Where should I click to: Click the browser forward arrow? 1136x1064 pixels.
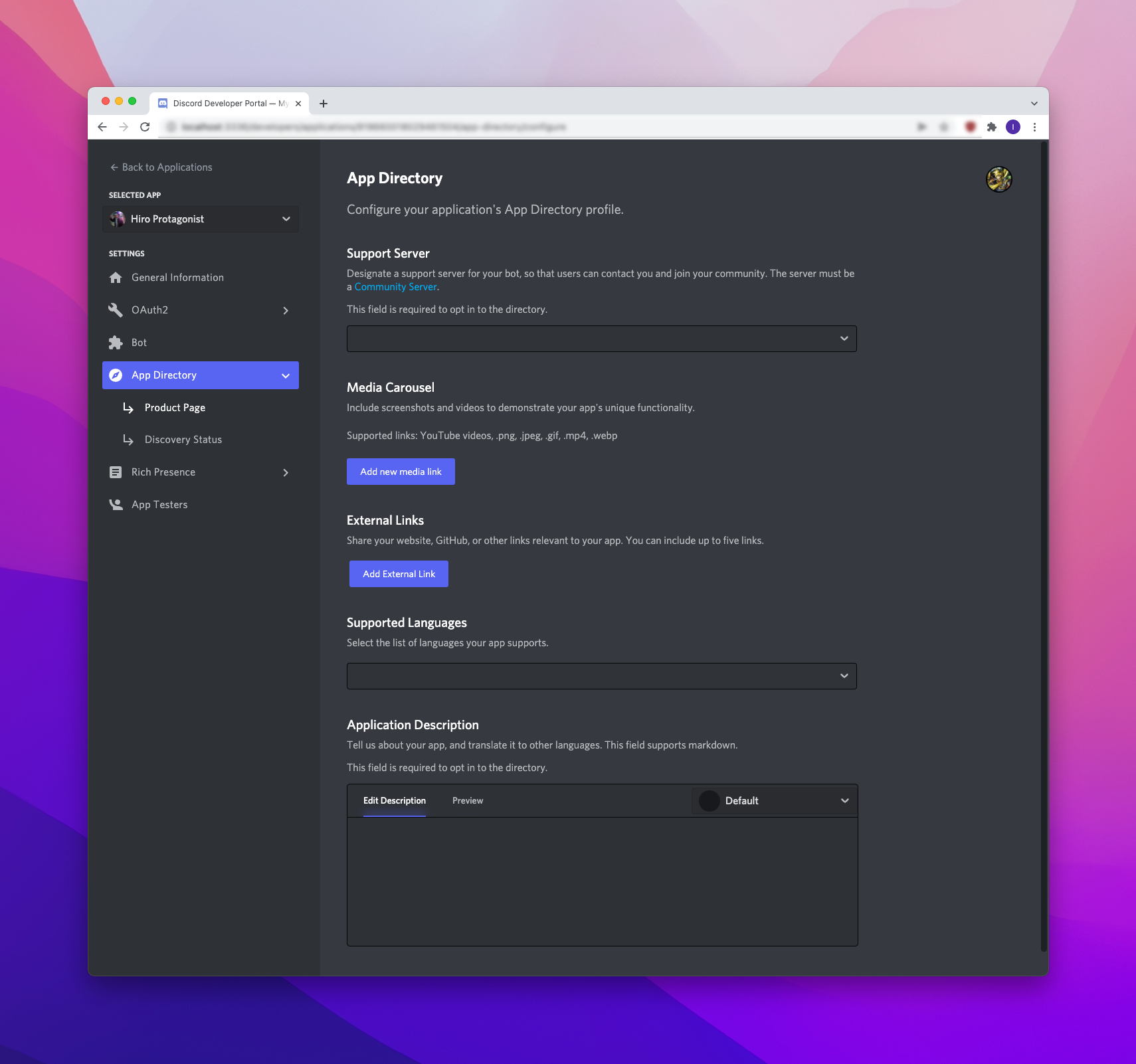pyautogui.click(x=124, y=127)
